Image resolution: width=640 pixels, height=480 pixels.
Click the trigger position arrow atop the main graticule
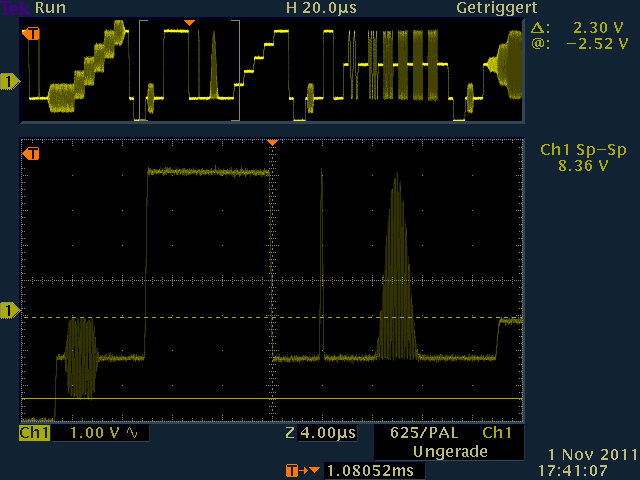tap(271, 143)
